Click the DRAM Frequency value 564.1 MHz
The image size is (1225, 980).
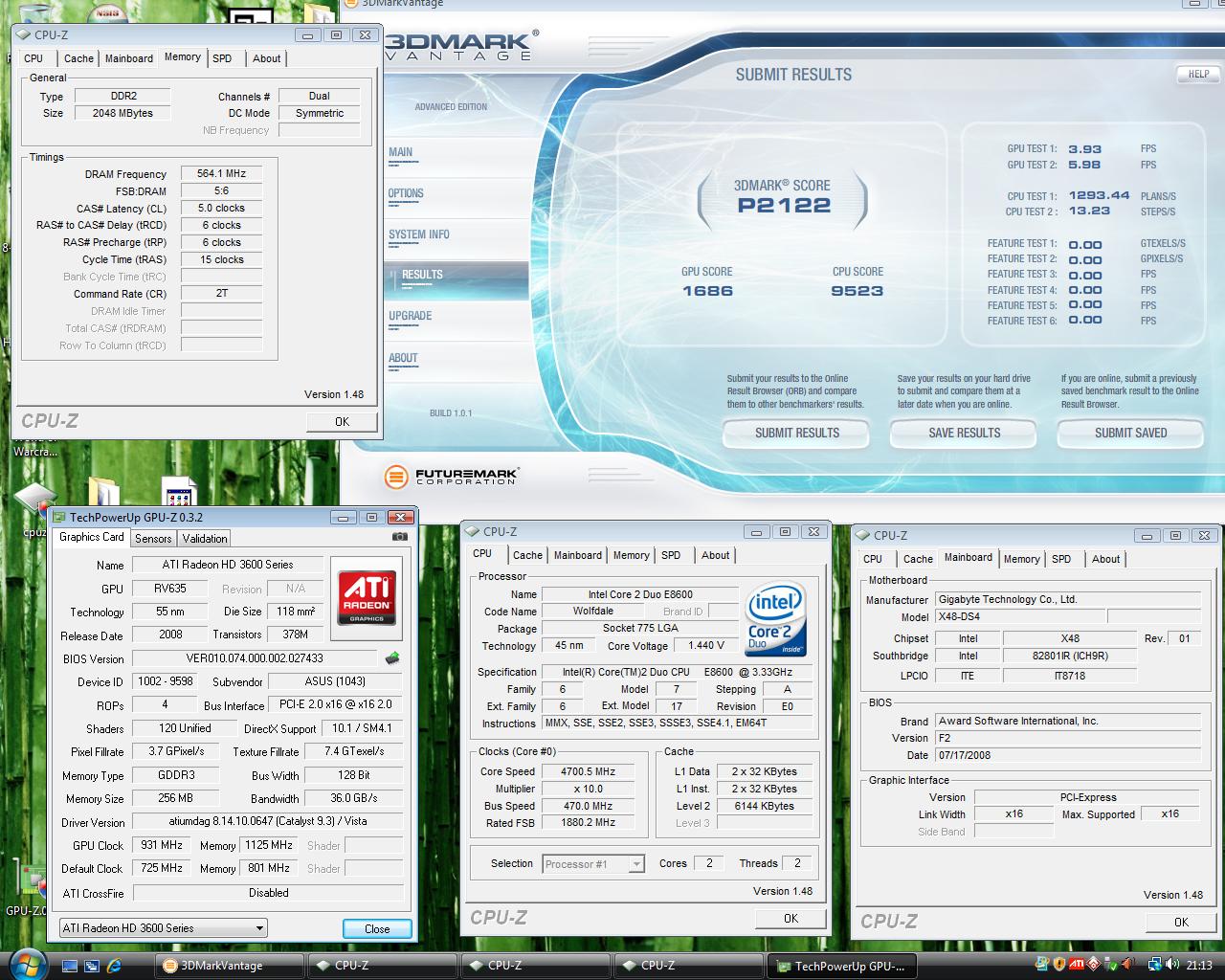point(221,174)
